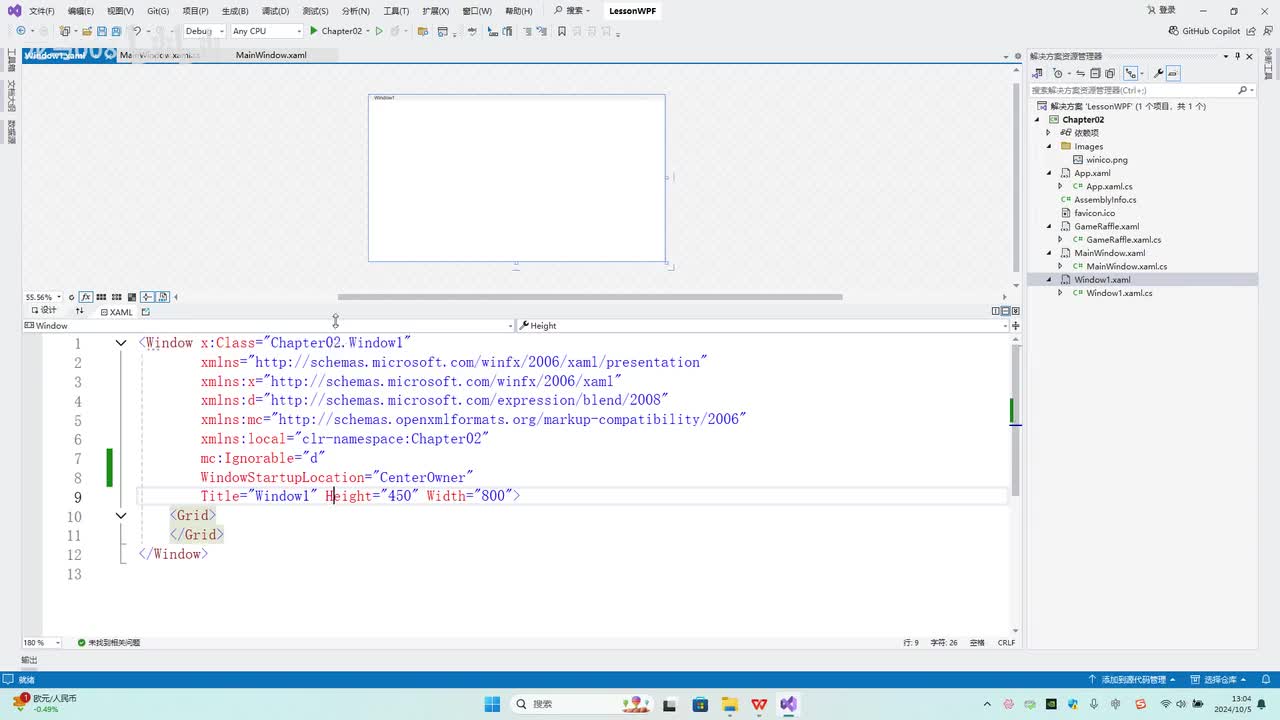The image size is (1280, 720).
Task: Toggle snapping to snaplines icon
Action: [x=147, y=297]
